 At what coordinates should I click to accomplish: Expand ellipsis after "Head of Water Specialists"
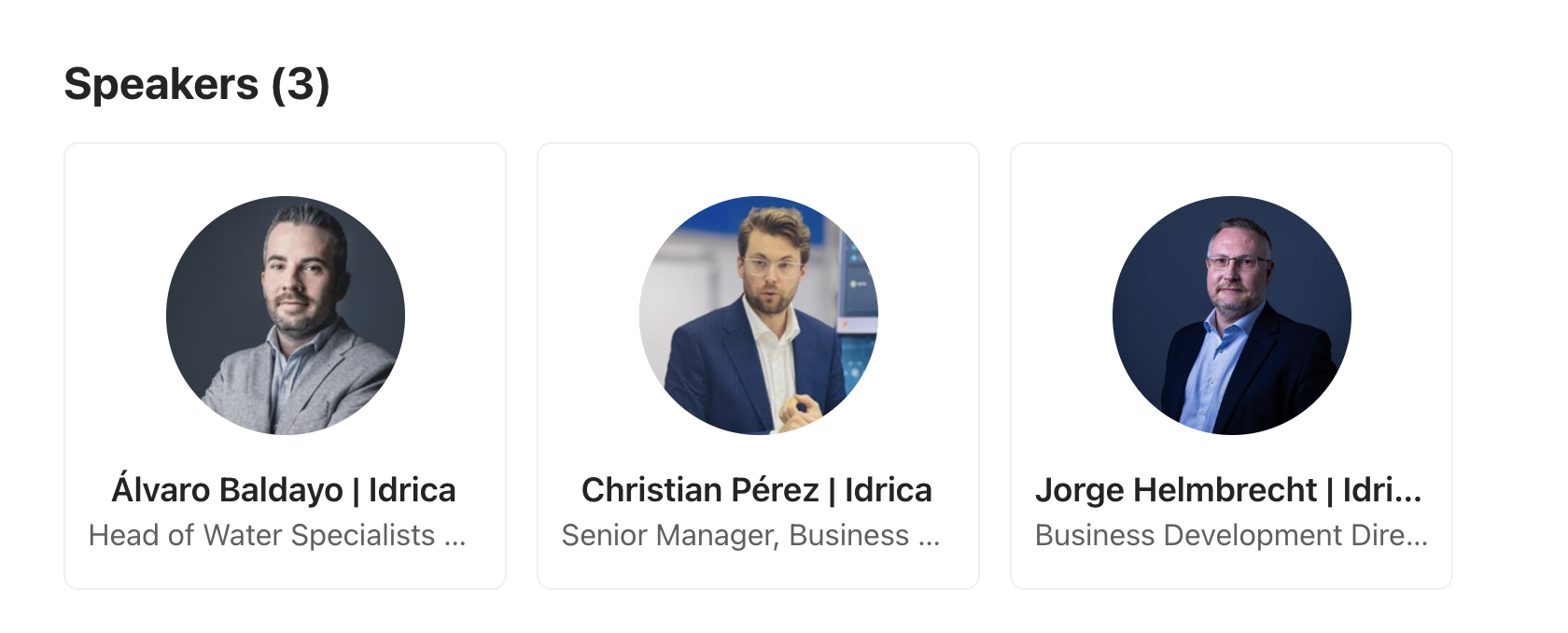tap(455, 538)
